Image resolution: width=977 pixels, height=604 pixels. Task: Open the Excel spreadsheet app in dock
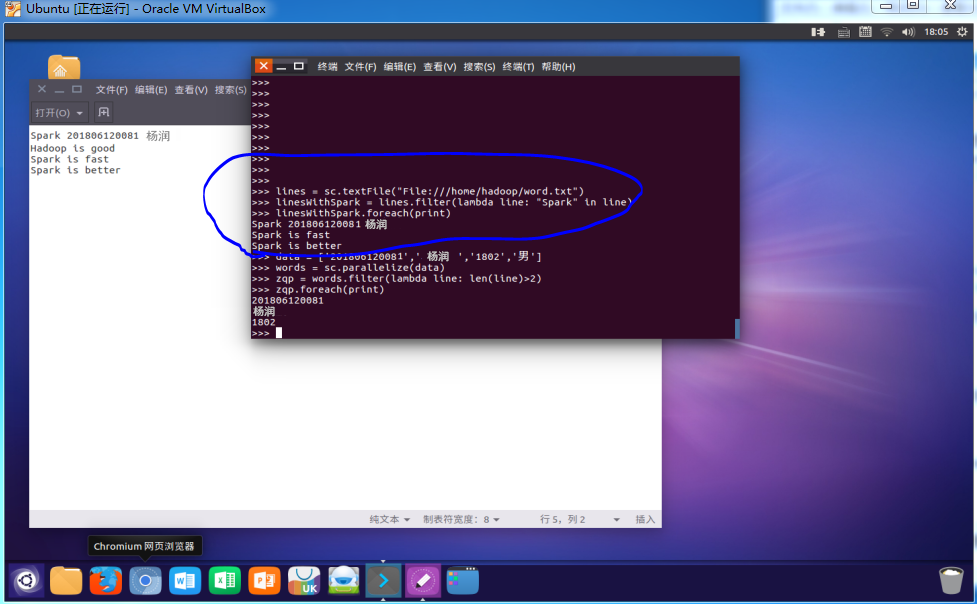pyautogui.click(x=225, y=581)
